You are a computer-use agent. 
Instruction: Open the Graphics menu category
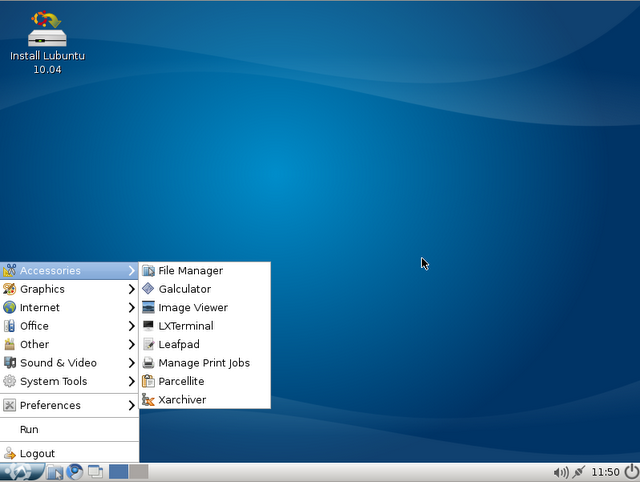click(x=69, y=289)
